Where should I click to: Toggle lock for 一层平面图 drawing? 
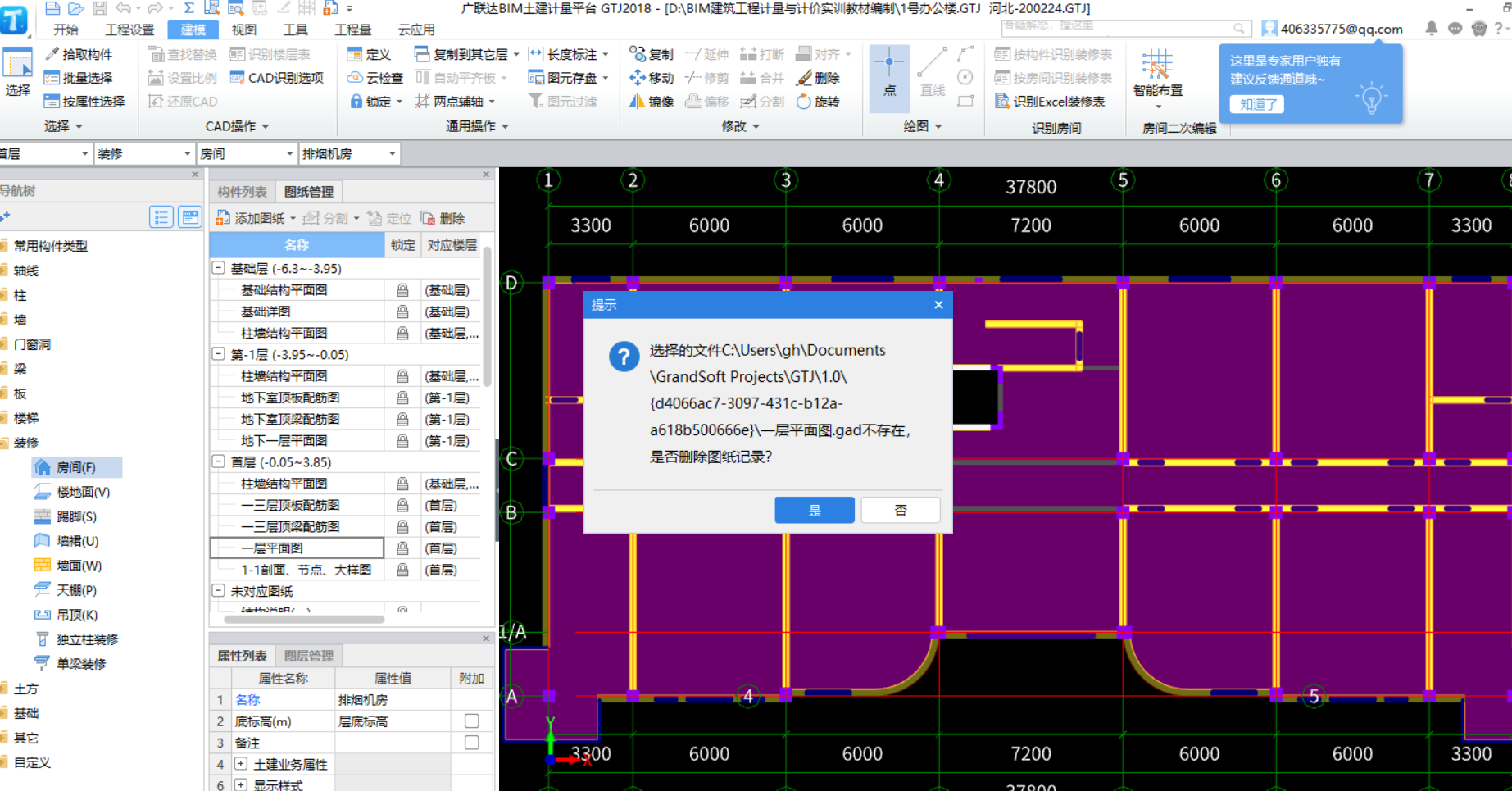click(x=402, y=548)
